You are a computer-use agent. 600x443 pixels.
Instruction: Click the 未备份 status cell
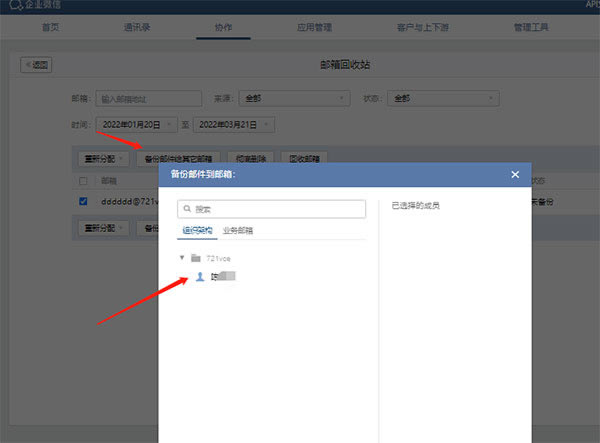coord(542,202)
